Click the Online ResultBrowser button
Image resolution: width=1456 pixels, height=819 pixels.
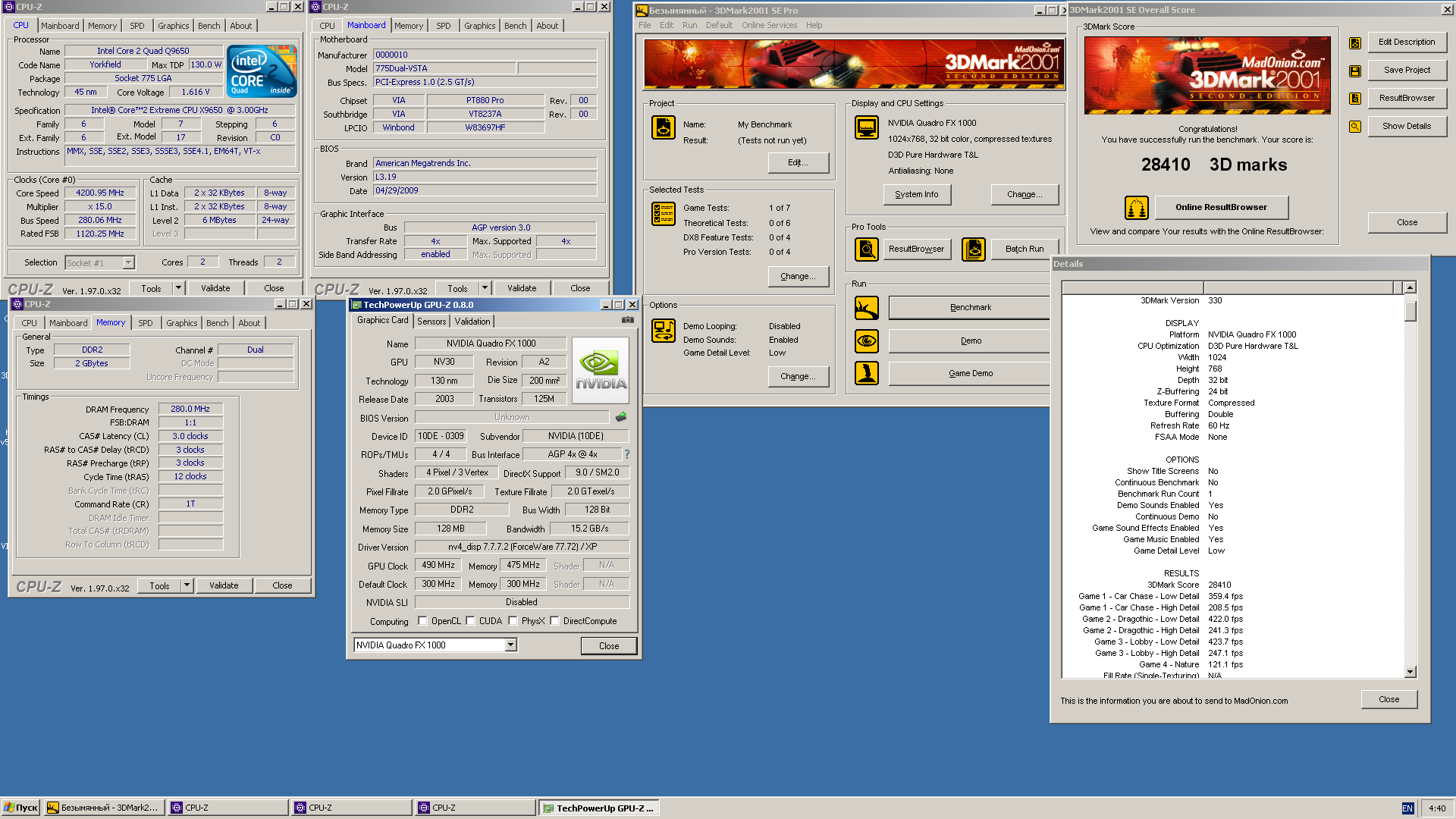(x=1221, y=207)
